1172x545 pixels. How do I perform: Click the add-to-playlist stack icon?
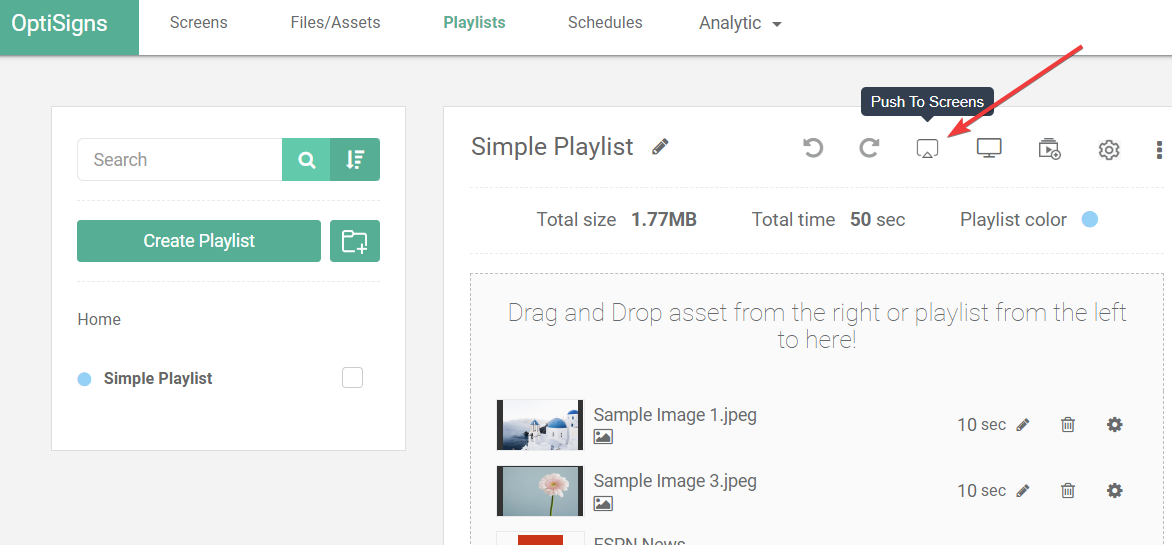pos(1049,149)
